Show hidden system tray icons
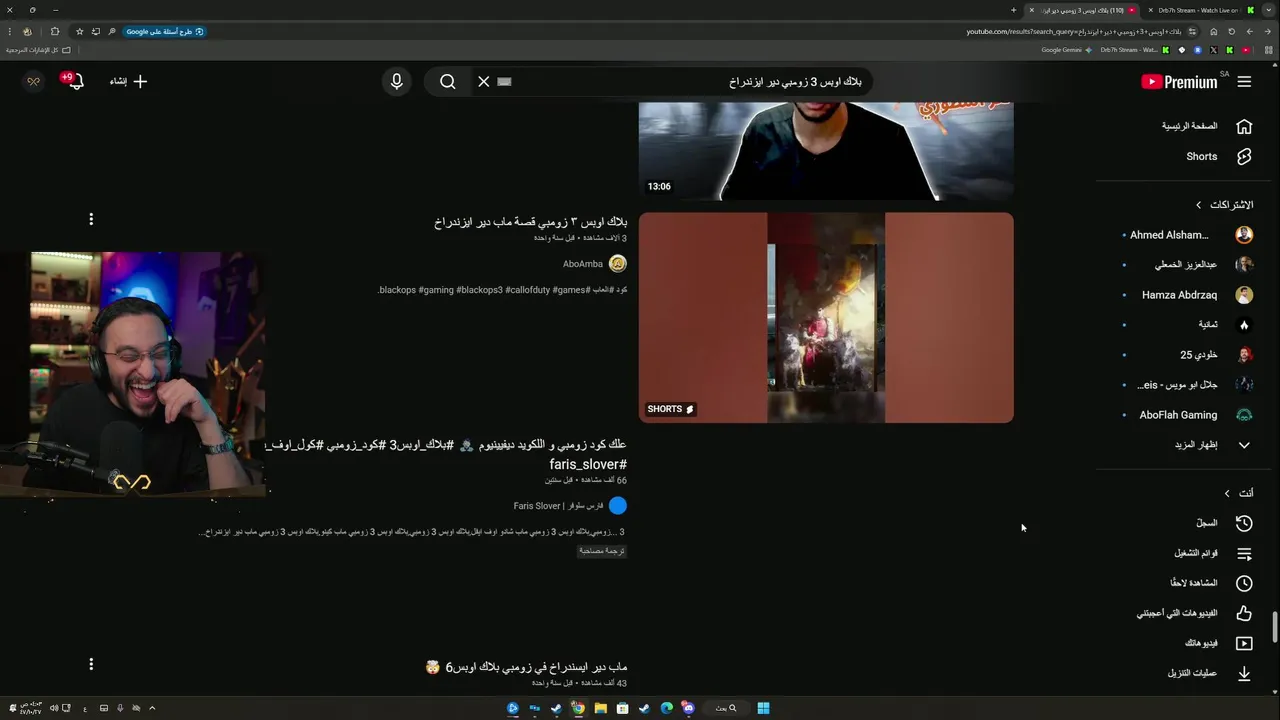The width and height of the screenshot is (1280, 720). [x=152, y=708]
